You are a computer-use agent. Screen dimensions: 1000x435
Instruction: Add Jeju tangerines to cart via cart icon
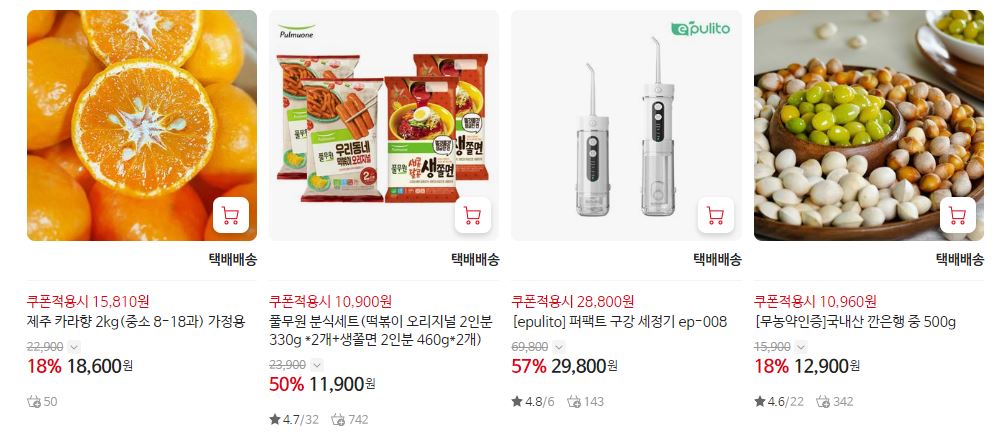pyautogui.click(x=230, y=215)
